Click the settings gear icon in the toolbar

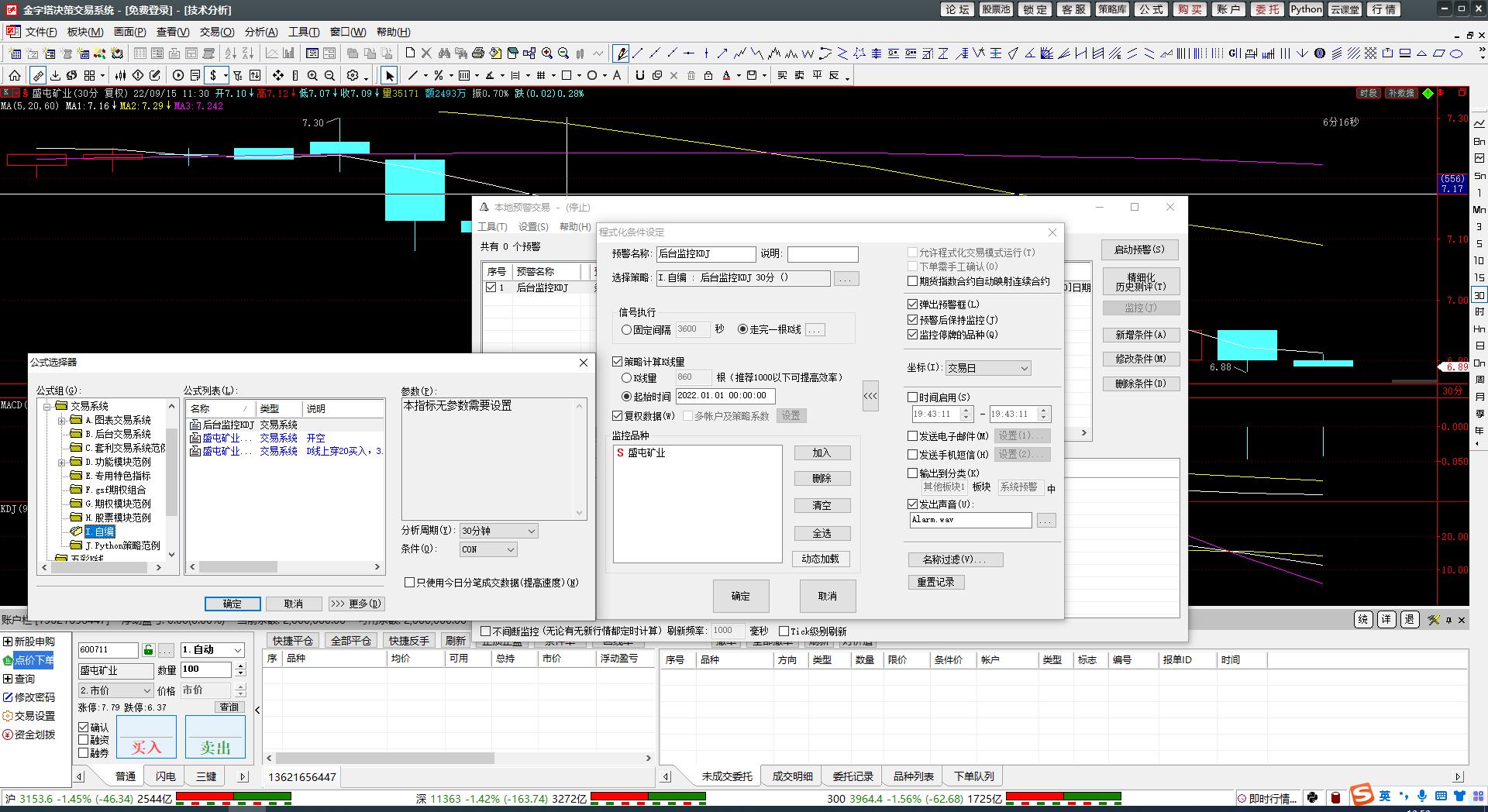click(353, 75)
